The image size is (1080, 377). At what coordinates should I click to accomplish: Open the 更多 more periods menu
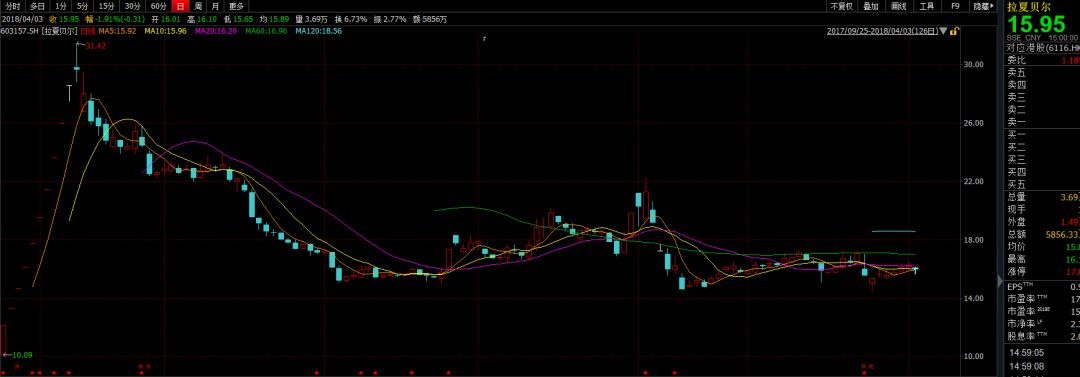[236, 6]
